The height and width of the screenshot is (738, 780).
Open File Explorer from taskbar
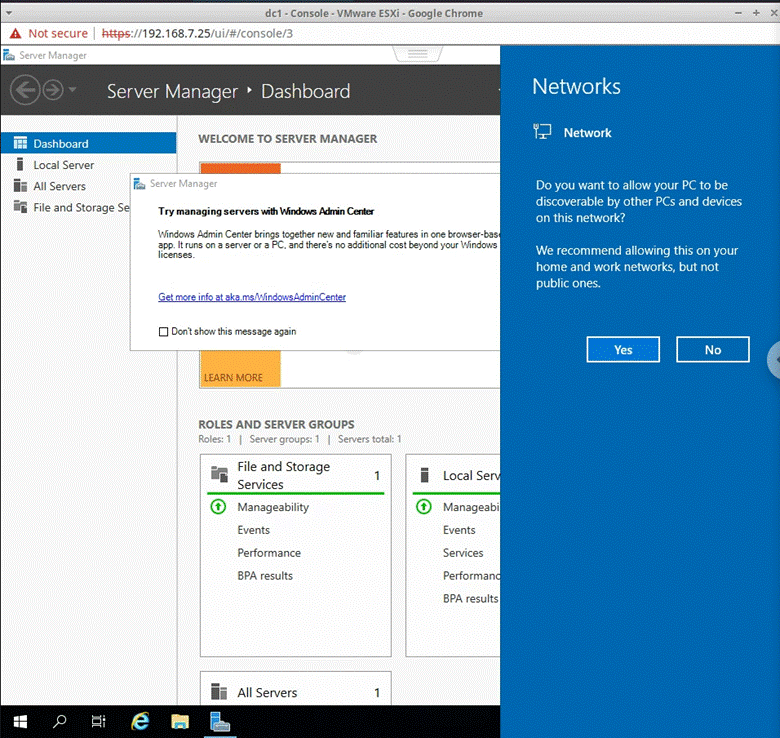coord(180,721)
